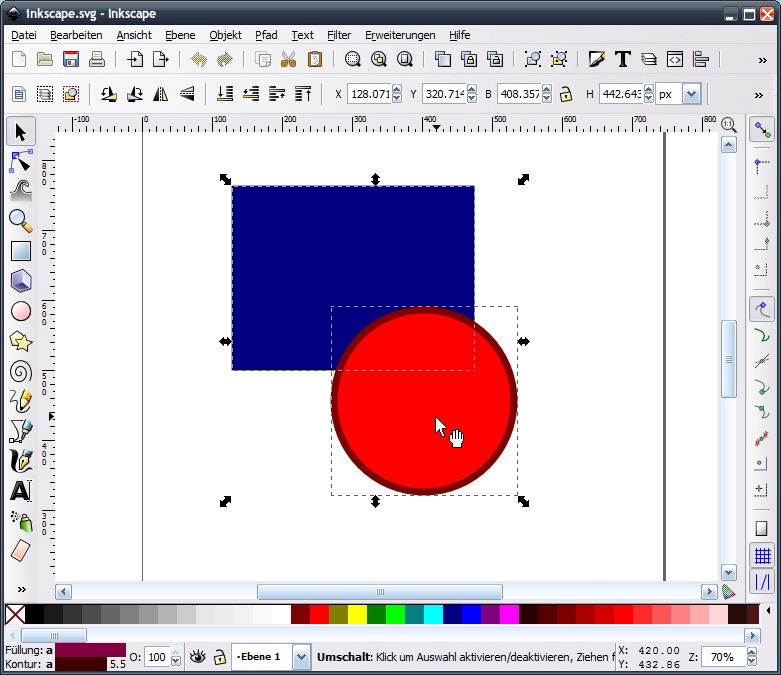Save document with floppy icon
This screenshot has width=781, height=675.
point(71,59)
